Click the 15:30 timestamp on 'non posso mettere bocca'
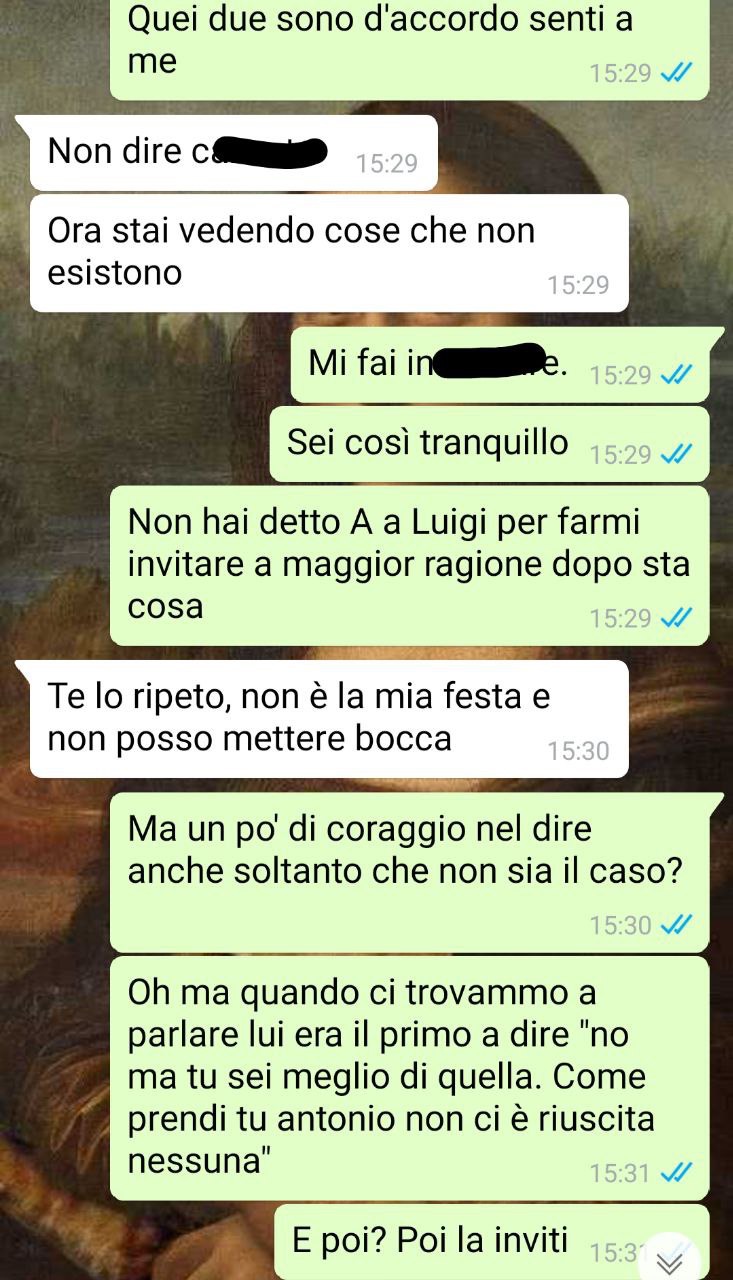This screenshot has width=733, height=1280. point(578,751)
